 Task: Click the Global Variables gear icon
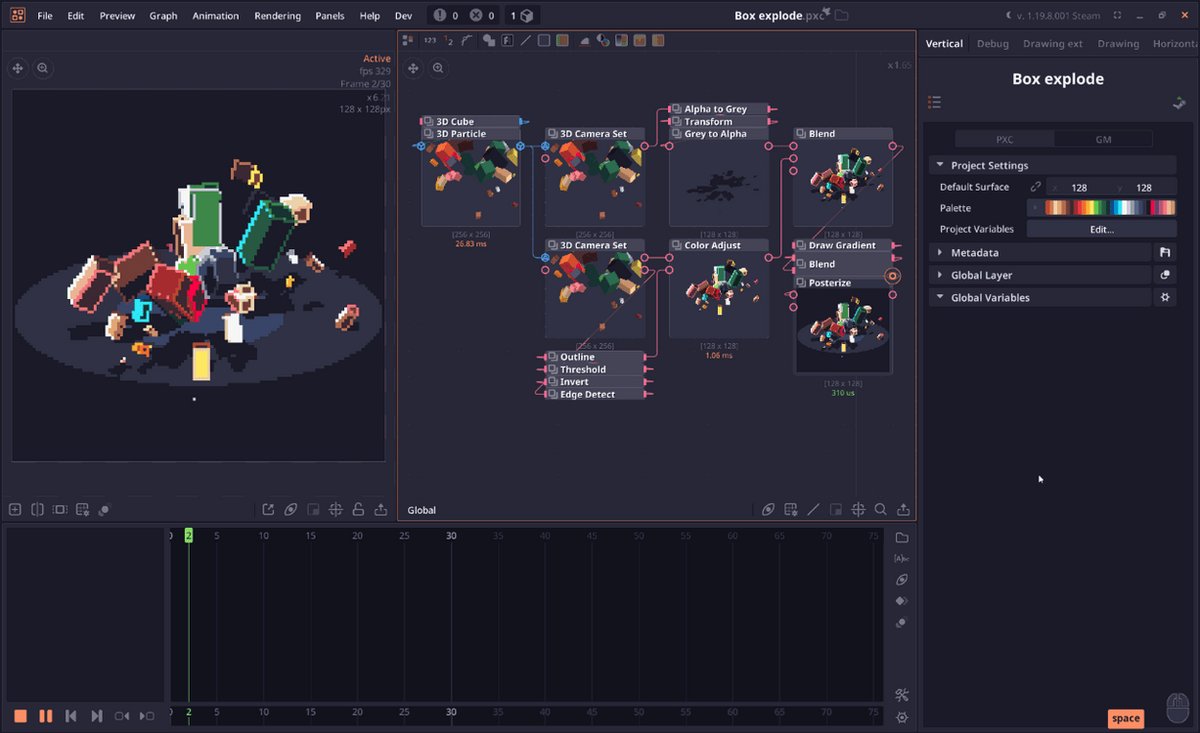pyautogui.click(x=1165, y=297)
